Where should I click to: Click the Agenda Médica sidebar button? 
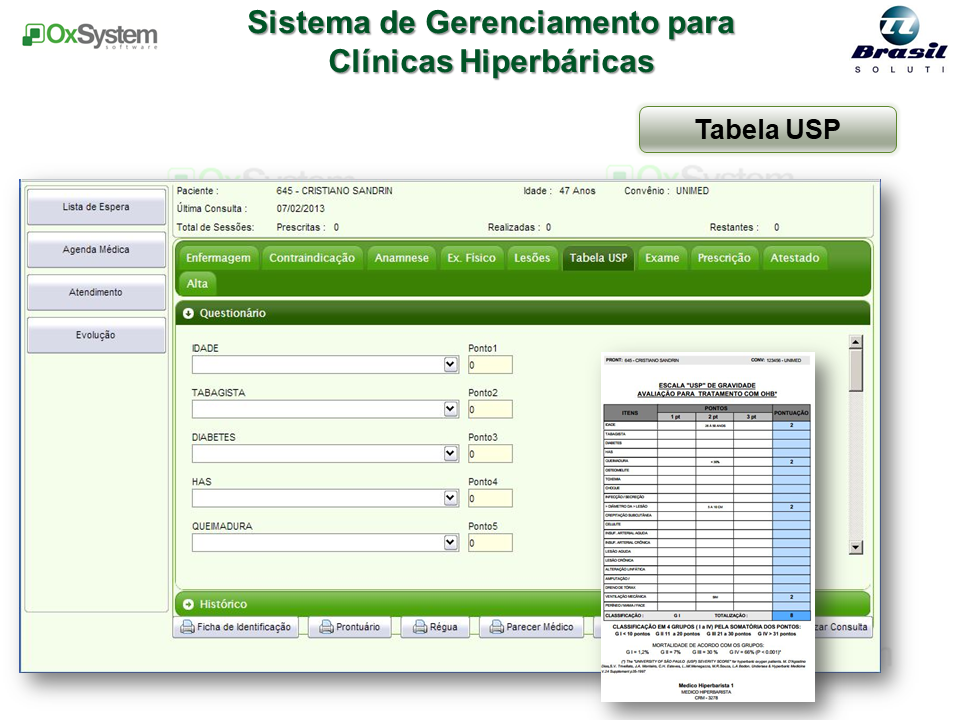click(96, 250)
